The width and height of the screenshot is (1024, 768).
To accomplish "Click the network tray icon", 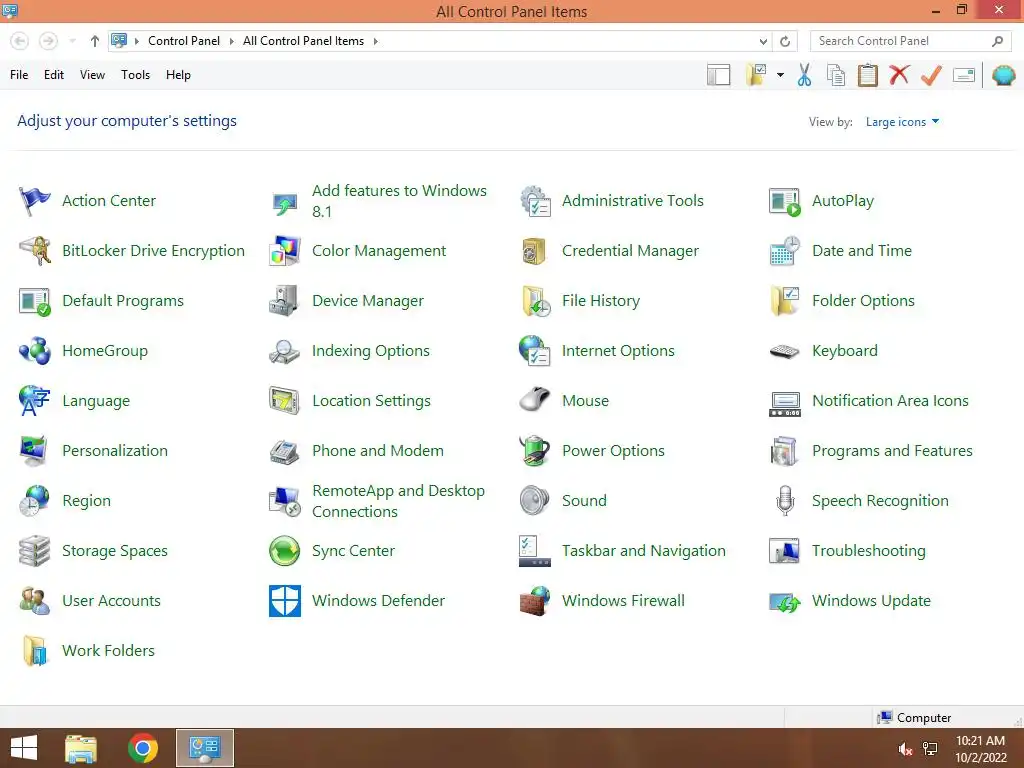I will tap(930, 749).
